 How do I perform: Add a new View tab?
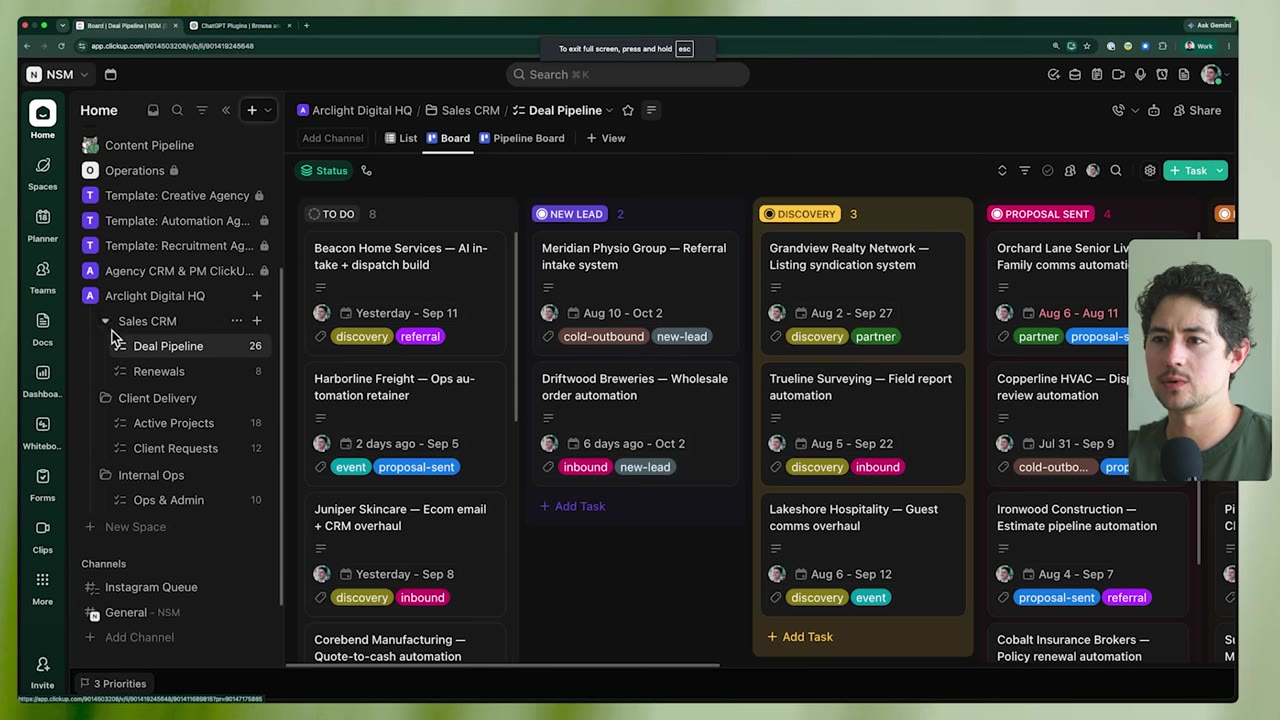pyautogui.click(x=606, y=138)
